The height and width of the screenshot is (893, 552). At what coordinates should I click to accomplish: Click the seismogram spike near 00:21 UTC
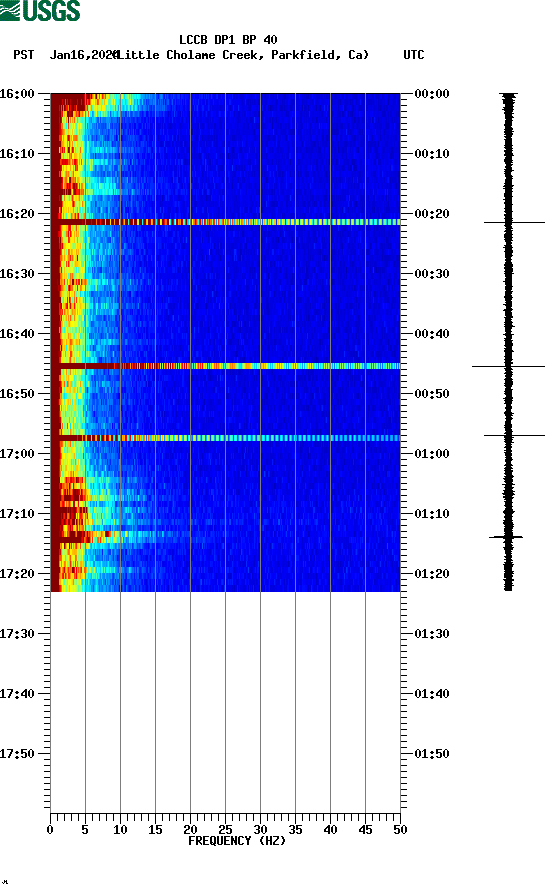point(514,222)
